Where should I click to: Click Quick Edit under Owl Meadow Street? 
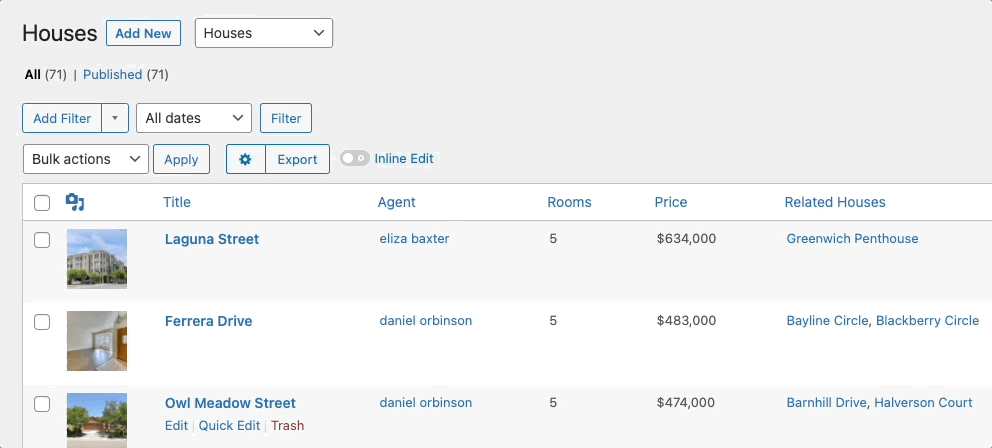click(x=230, y=426)
